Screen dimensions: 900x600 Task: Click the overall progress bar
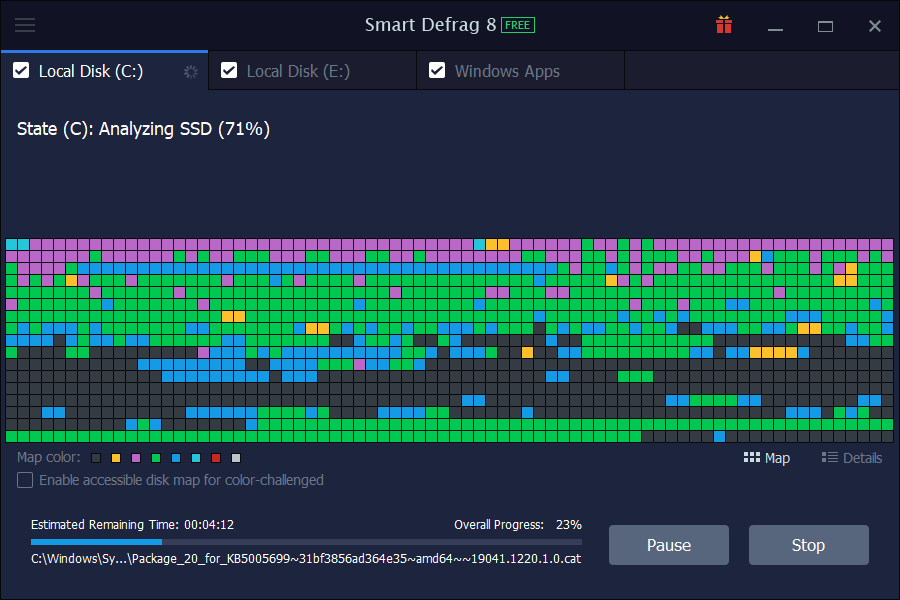pyautogui.click(x=307, y=541)
